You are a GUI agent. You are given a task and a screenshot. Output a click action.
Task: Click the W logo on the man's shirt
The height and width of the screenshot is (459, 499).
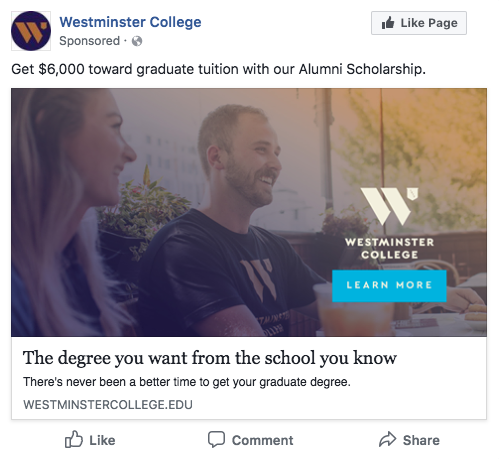[259, 280]
